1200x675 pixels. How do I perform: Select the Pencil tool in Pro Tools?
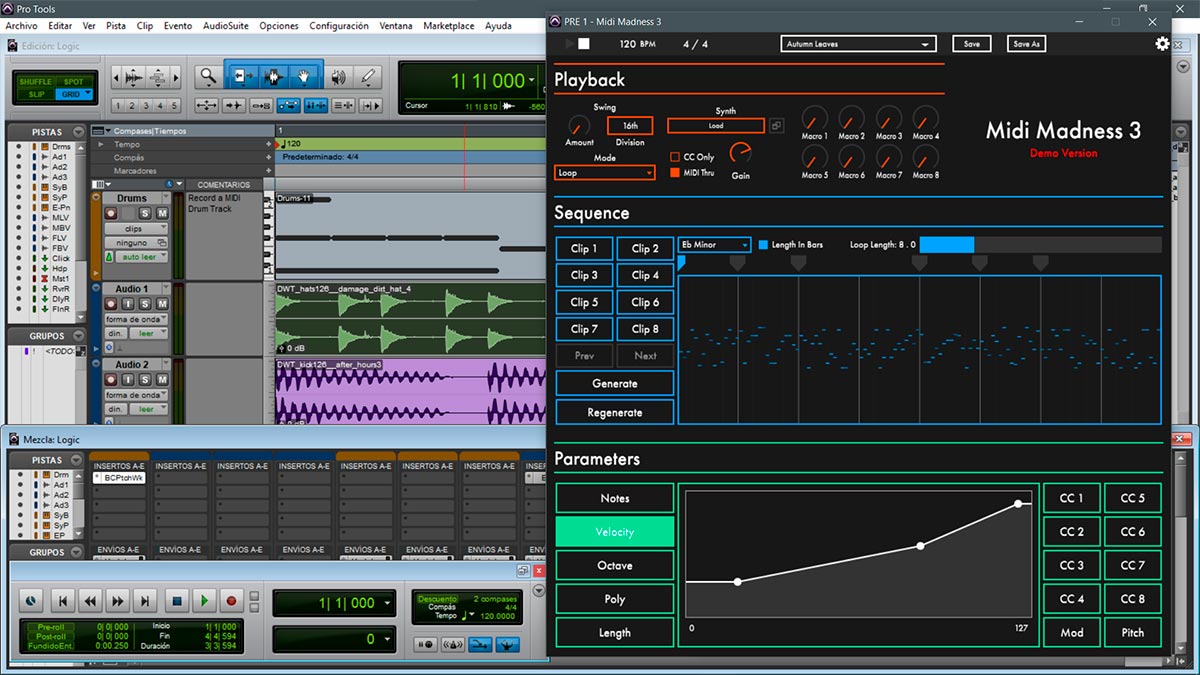(367, 76)
